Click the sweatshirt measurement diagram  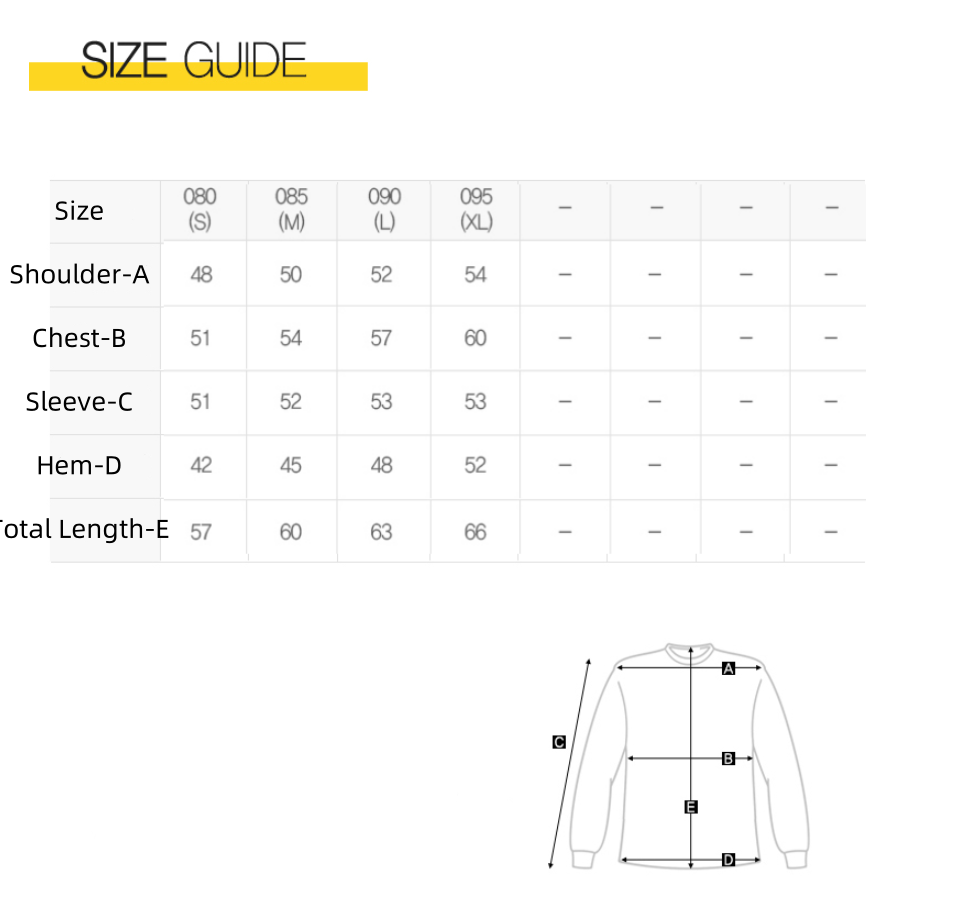(x=679, y=756)
